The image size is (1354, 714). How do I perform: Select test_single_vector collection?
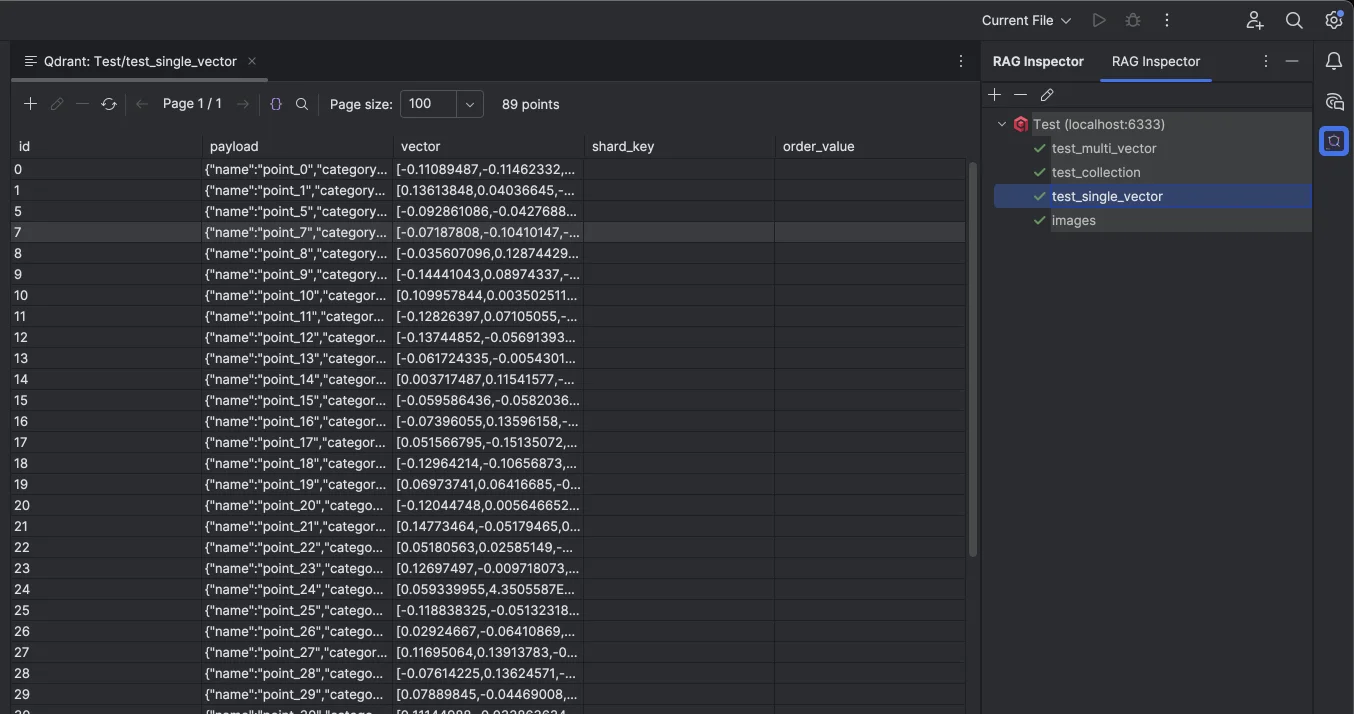click(x=1107, y=196)
